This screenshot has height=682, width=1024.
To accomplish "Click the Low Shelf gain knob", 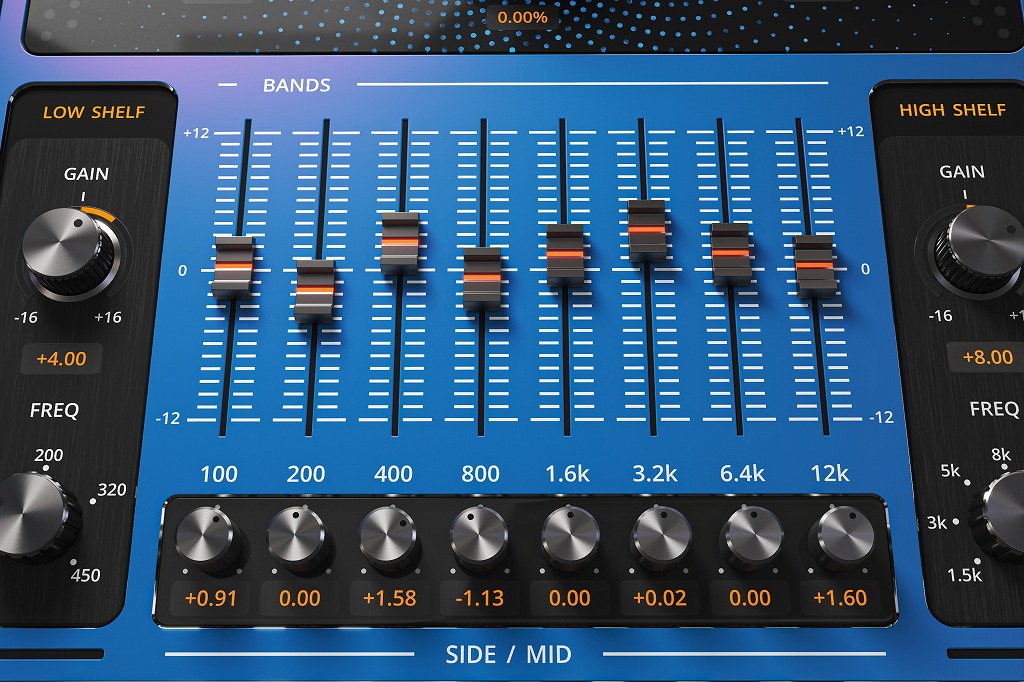I will (64, 243).
